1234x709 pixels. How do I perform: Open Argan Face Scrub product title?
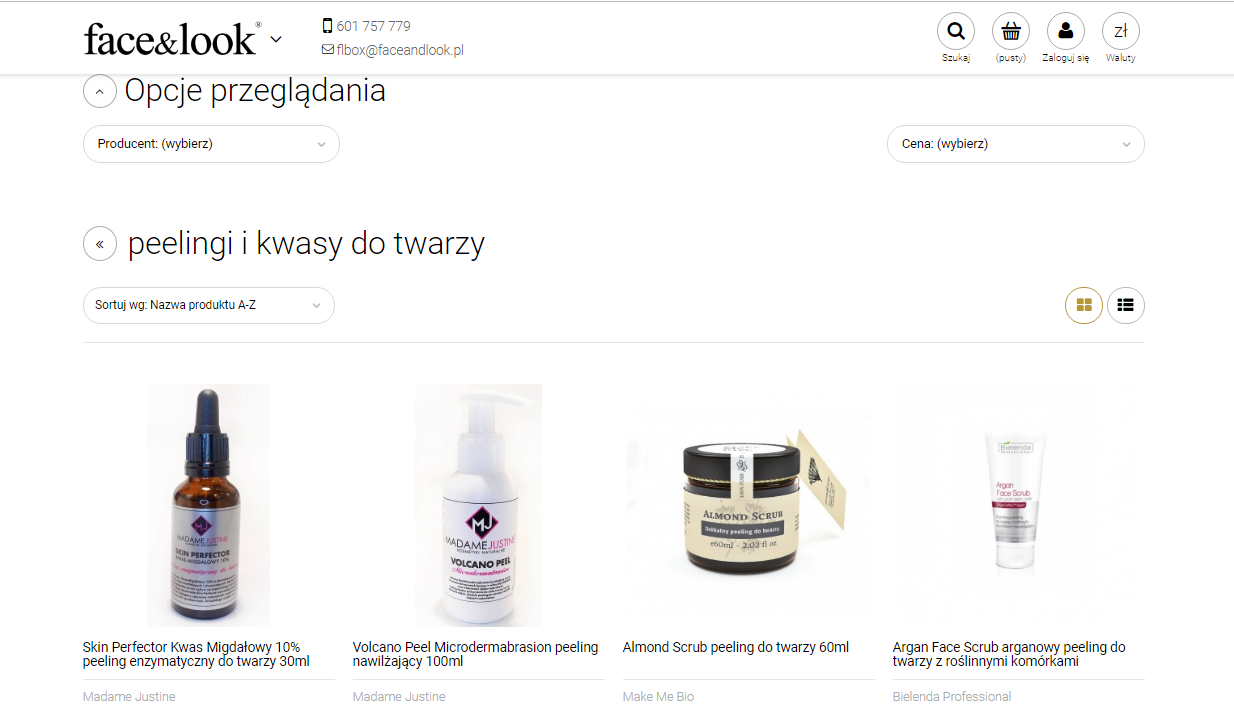[x=1009, y=654]
